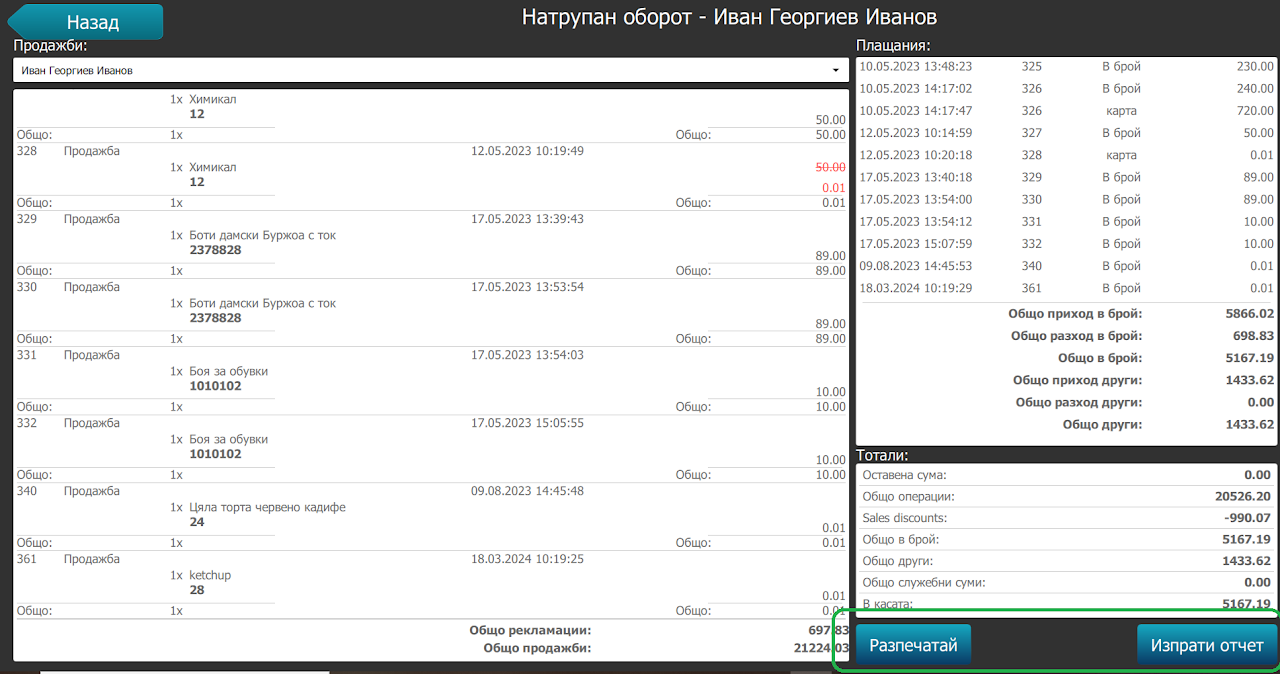
Task: Click sale 330 timestamp 17.05.2023 13:53:54
Action: click(527, 287)
